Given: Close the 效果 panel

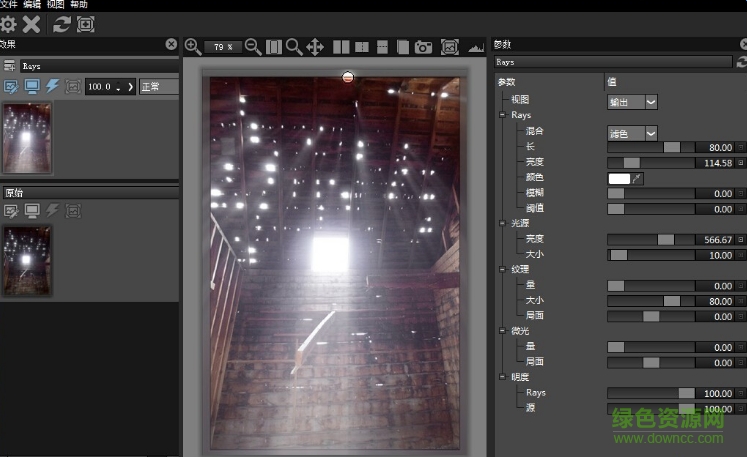Looking at the screenshot, I should point(171,44).
